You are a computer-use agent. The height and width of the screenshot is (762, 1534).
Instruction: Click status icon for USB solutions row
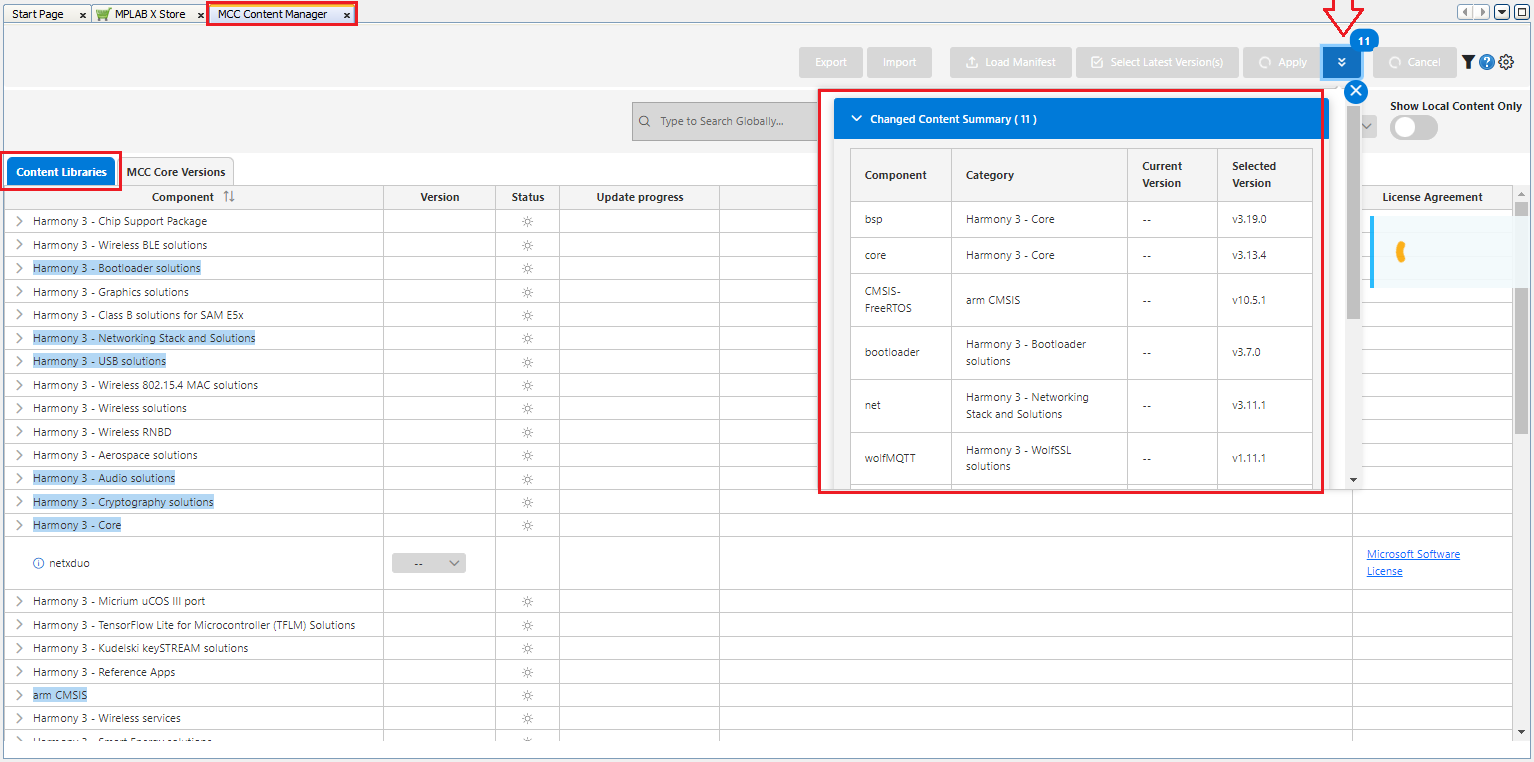point(527,361)
